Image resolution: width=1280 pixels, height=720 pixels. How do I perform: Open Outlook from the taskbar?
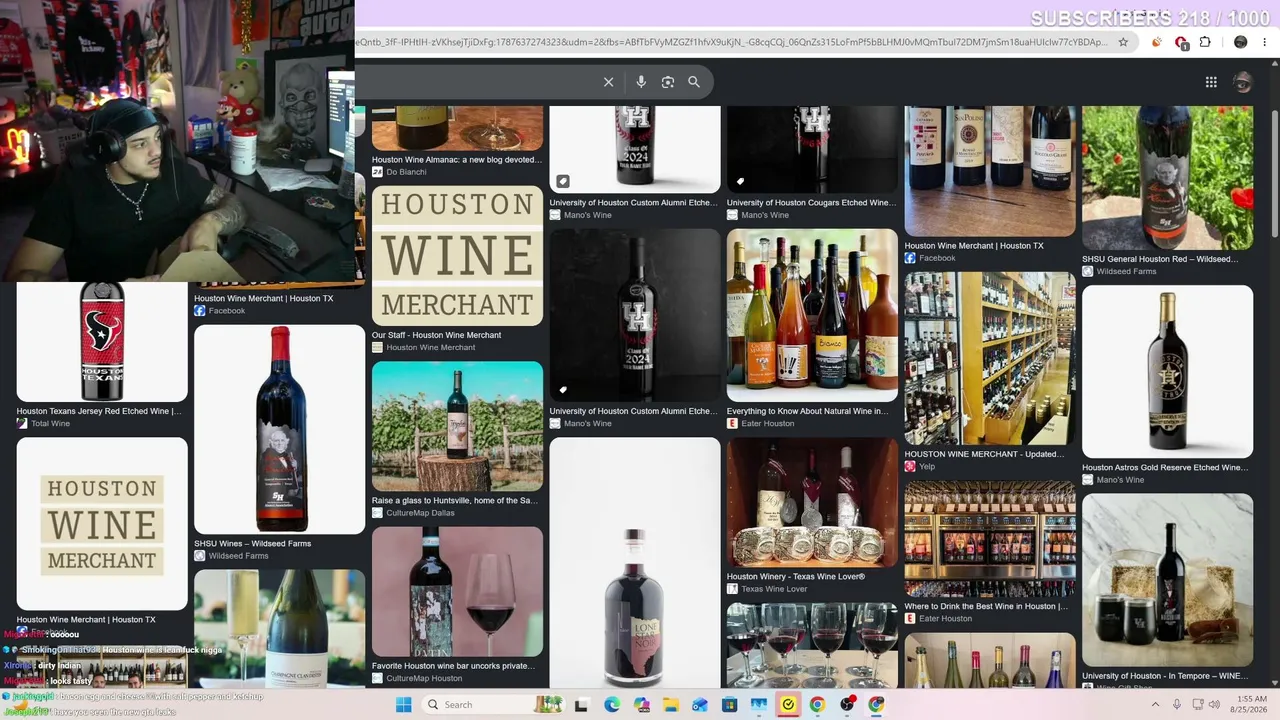pyautogui.click(x=700, y=705)
